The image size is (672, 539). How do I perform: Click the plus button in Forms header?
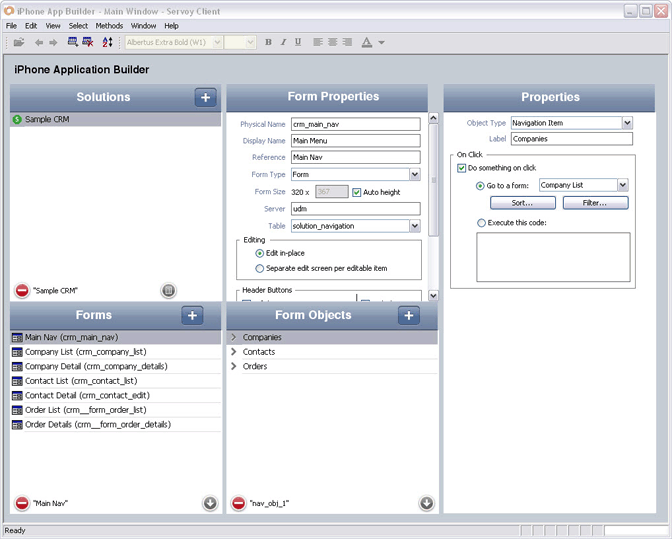(x=193, y=315)
